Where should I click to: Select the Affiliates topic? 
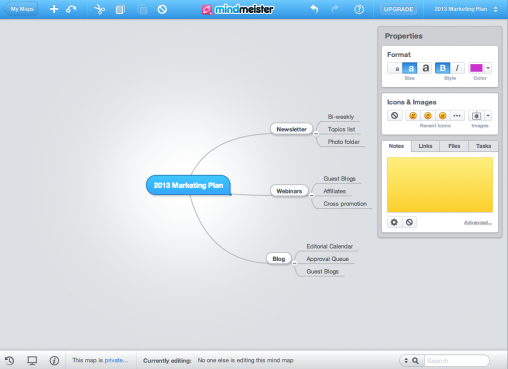[x=334, y=191]
